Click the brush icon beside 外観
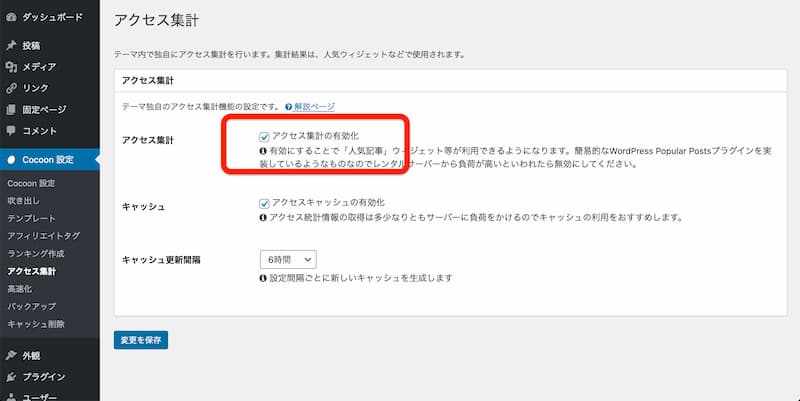 [11, 356]
